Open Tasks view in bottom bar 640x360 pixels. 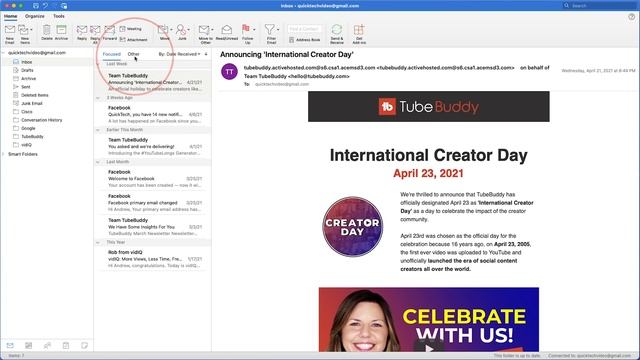[66, 345]
